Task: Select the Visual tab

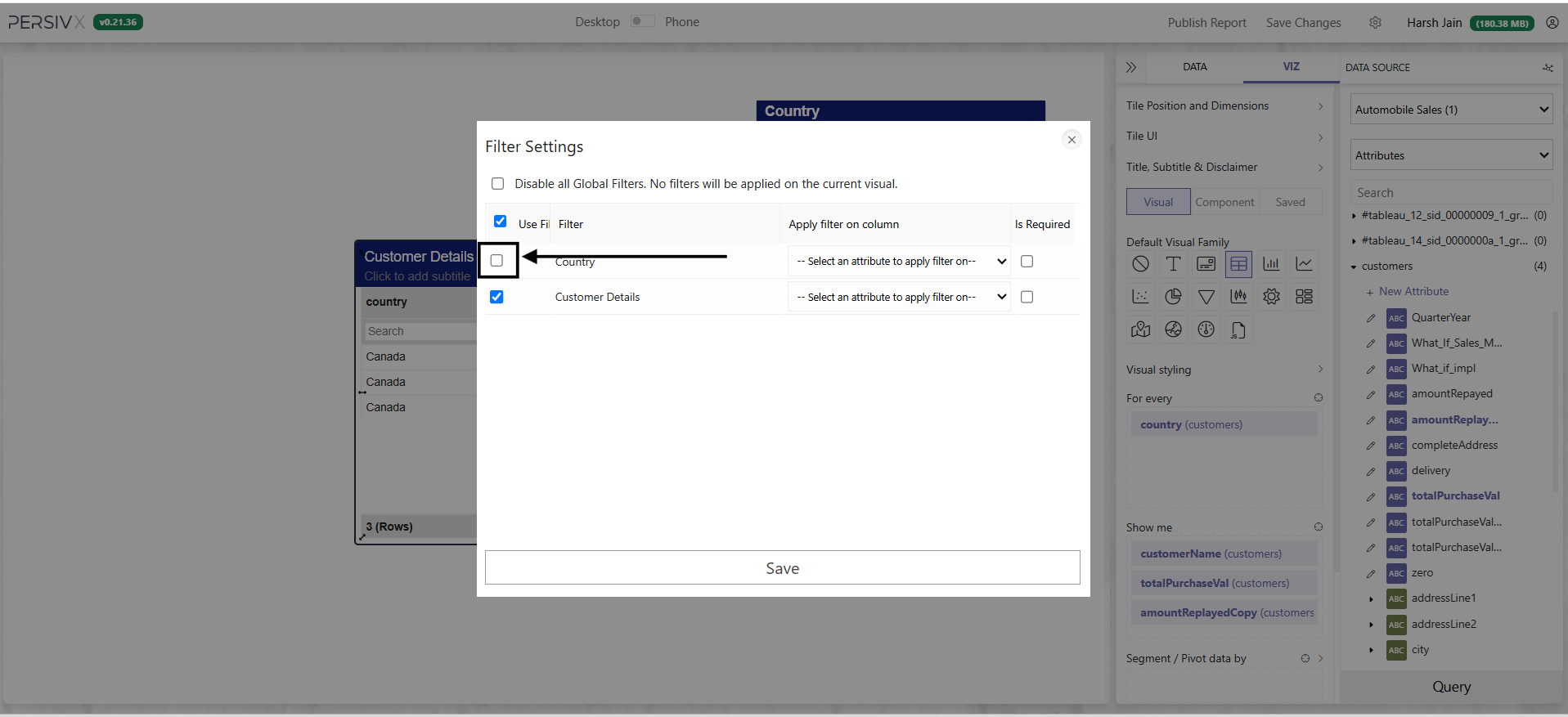Action: [1158, 202]
